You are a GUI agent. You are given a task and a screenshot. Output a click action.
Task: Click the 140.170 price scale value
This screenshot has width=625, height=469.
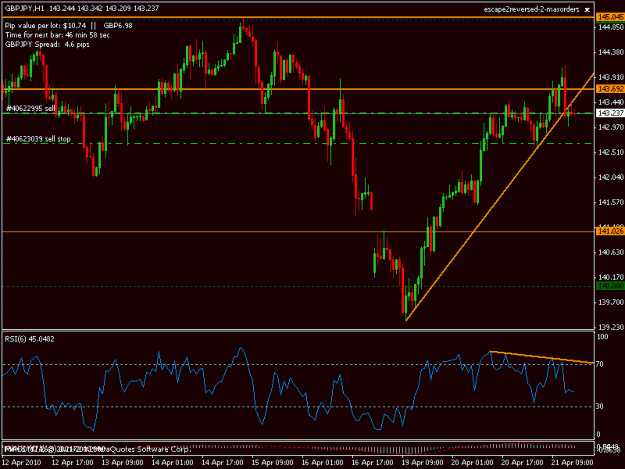tap(611, 277)
